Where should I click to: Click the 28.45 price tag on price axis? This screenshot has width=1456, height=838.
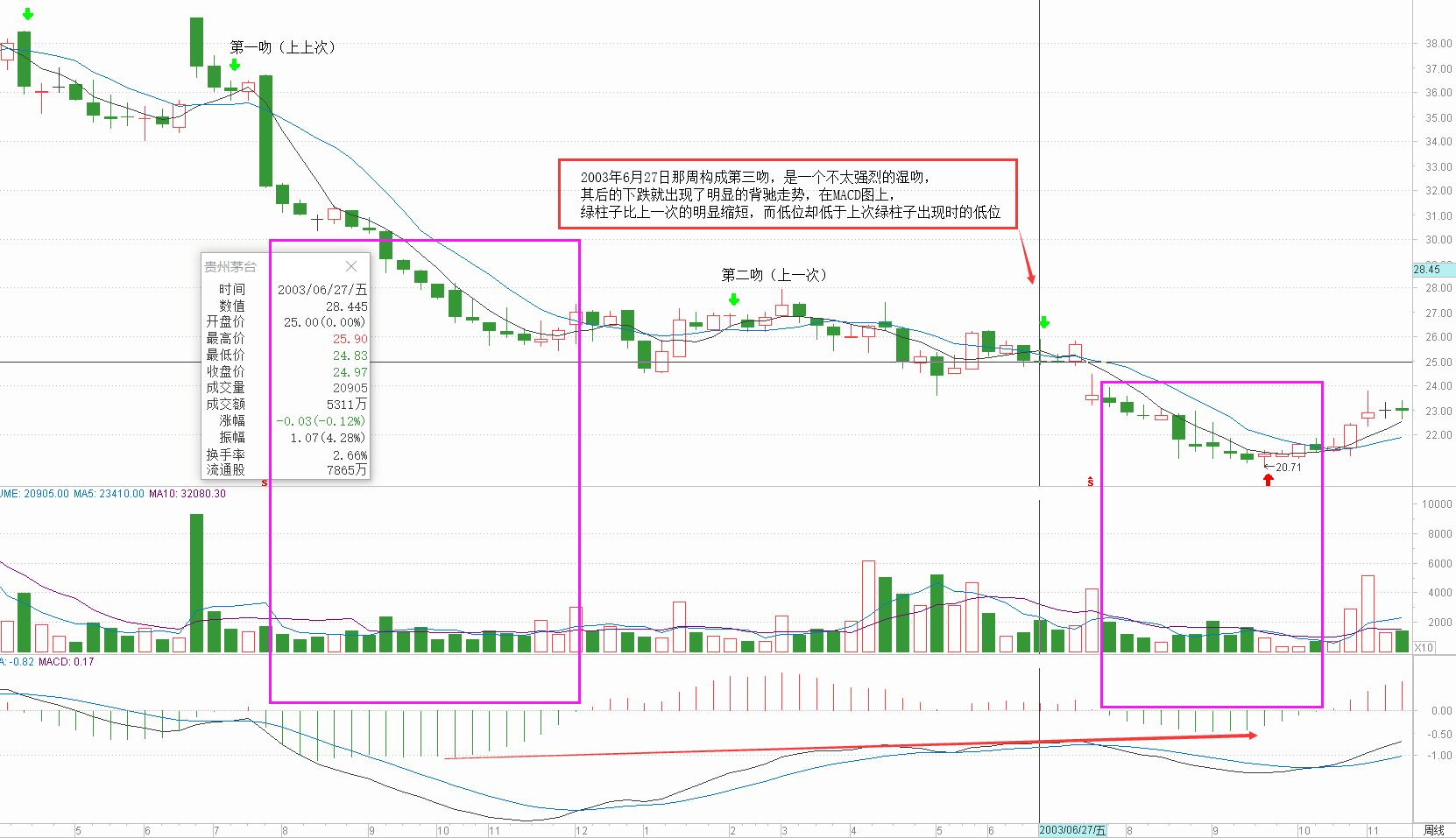pos(1427,270)
